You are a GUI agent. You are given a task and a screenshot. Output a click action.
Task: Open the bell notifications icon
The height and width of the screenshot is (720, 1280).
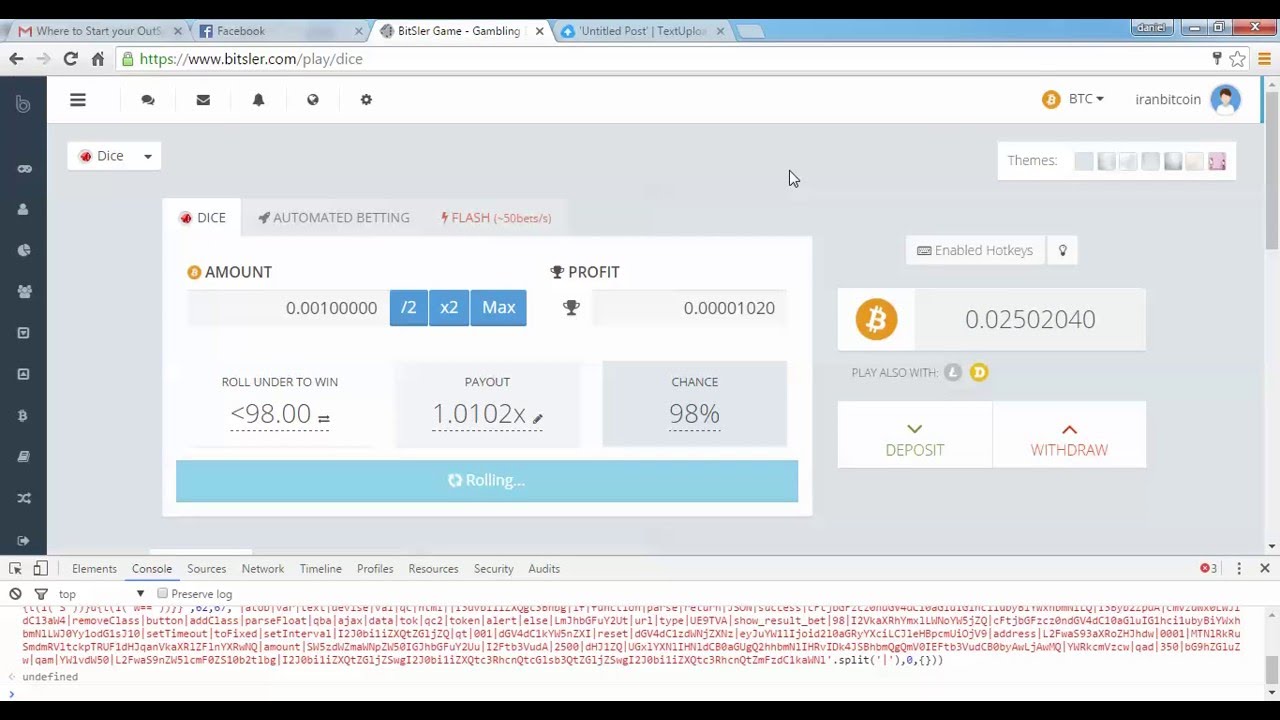258,100
